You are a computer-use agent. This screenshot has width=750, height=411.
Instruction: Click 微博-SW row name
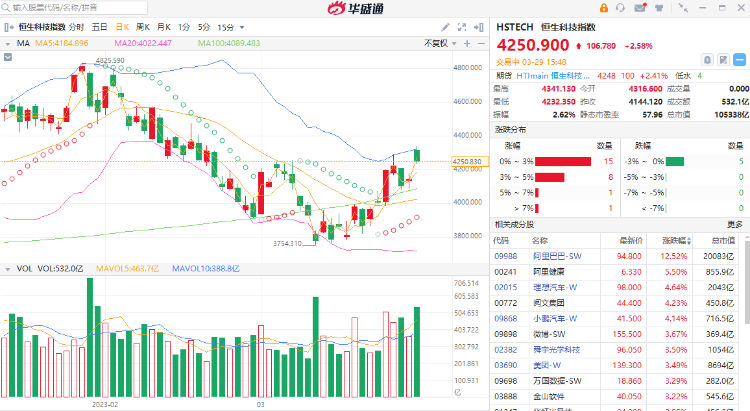pos(549,334)
